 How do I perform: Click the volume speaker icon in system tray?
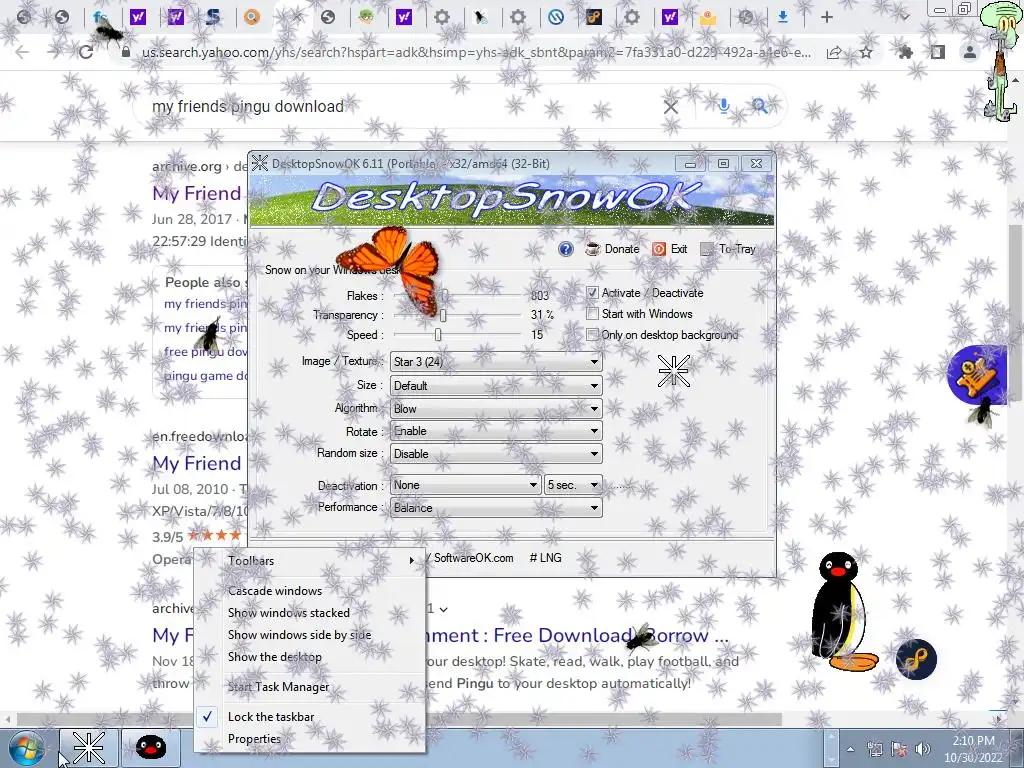[x=923, y=749]
